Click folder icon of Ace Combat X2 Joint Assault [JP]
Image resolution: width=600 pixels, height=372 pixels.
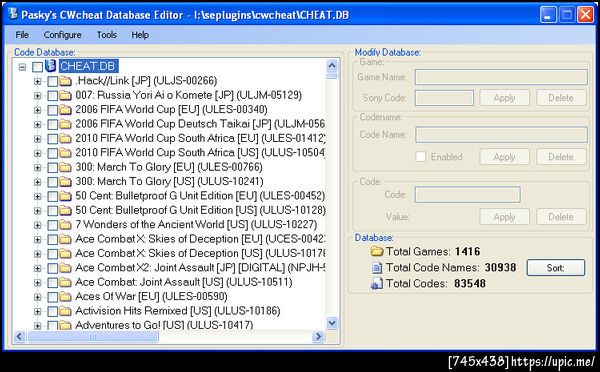click(65, 268)
